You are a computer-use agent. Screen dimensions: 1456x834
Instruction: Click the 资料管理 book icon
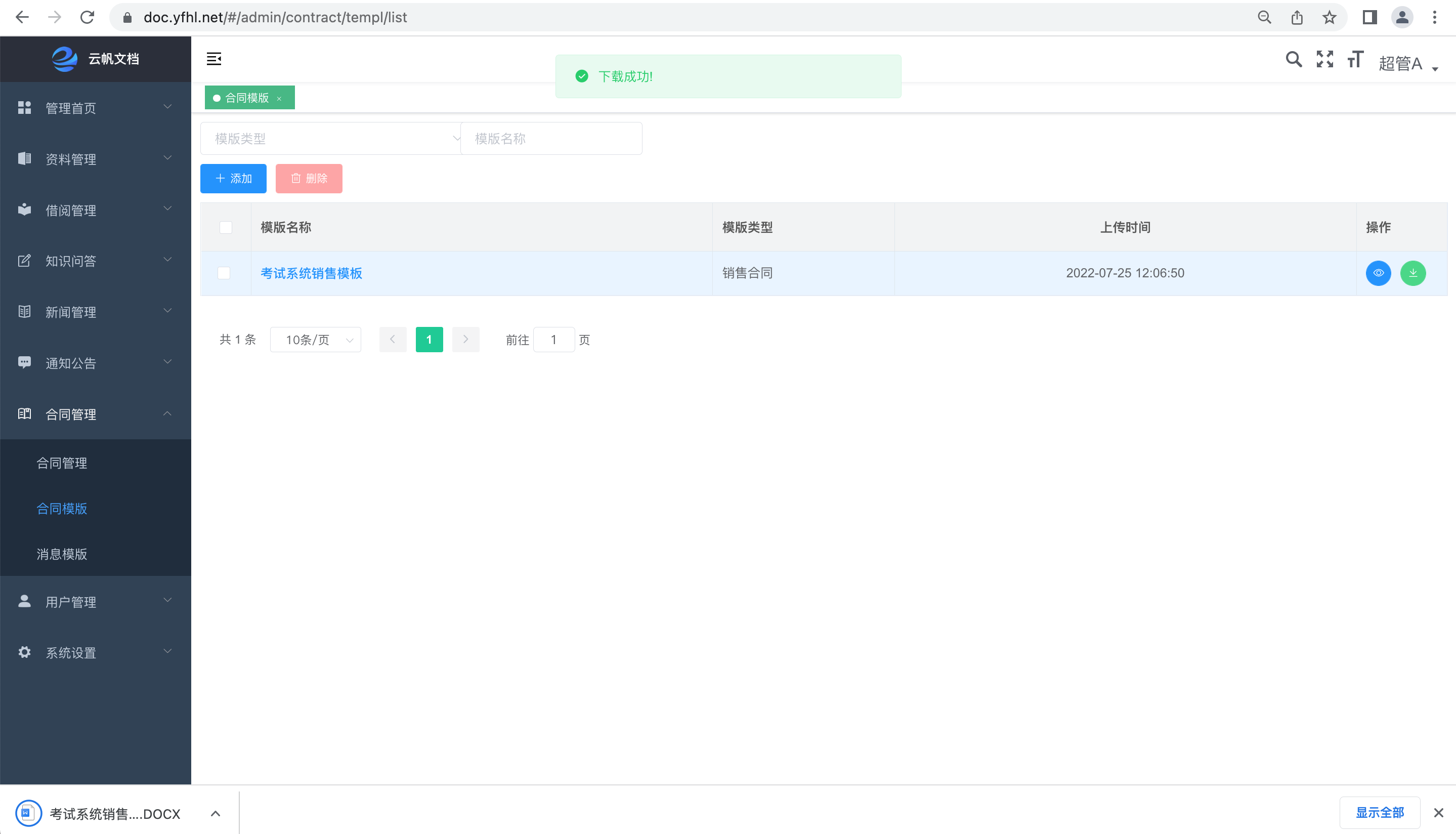coord(25,159)
